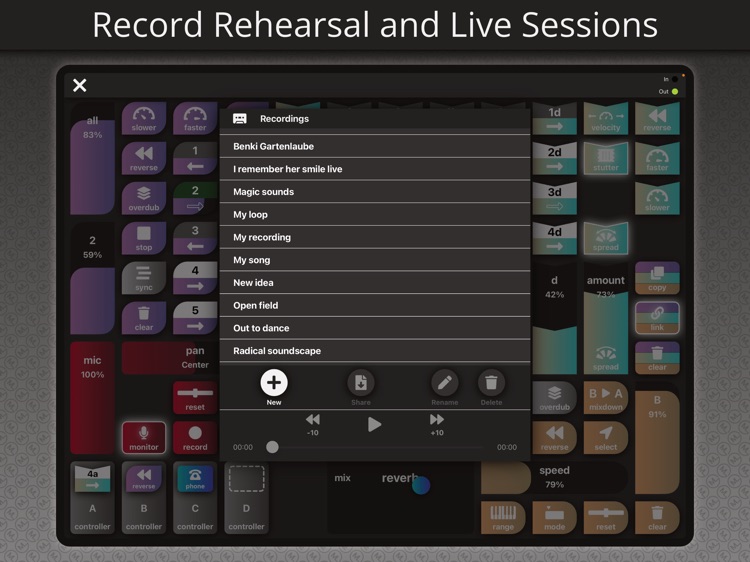Image resolution: width=750 pixels, height=562 pixels.
Task: Select loop slot 5
Action: [x=195, y=318]
